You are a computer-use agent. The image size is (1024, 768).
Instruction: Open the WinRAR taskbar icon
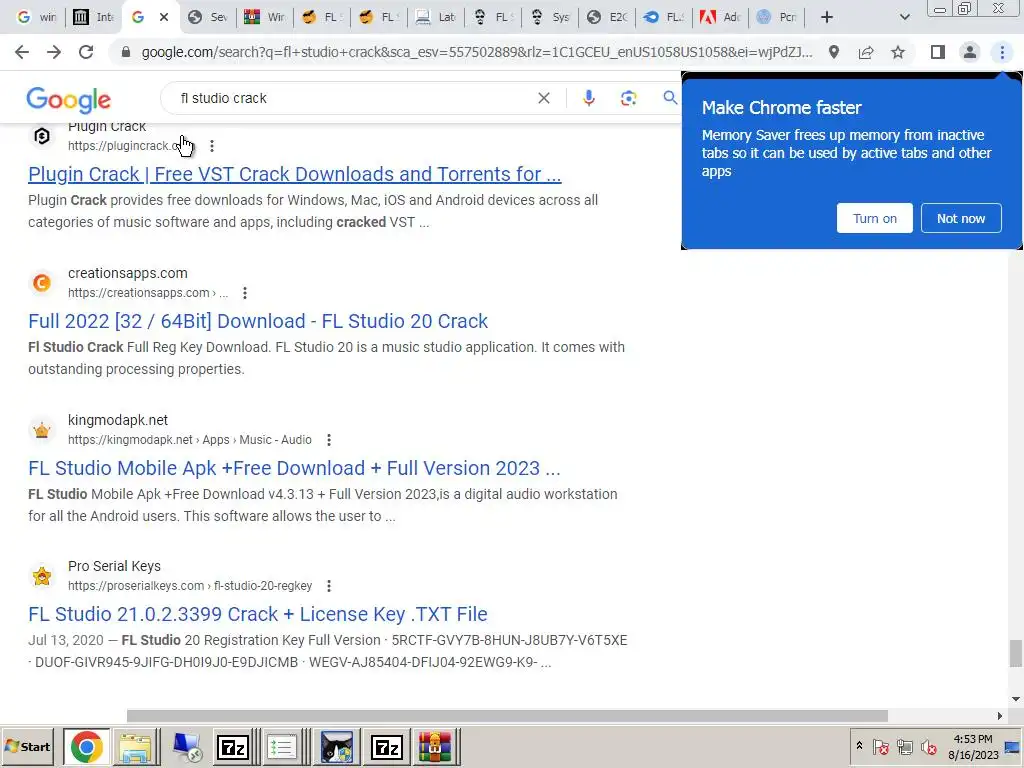tap(436, 746)
